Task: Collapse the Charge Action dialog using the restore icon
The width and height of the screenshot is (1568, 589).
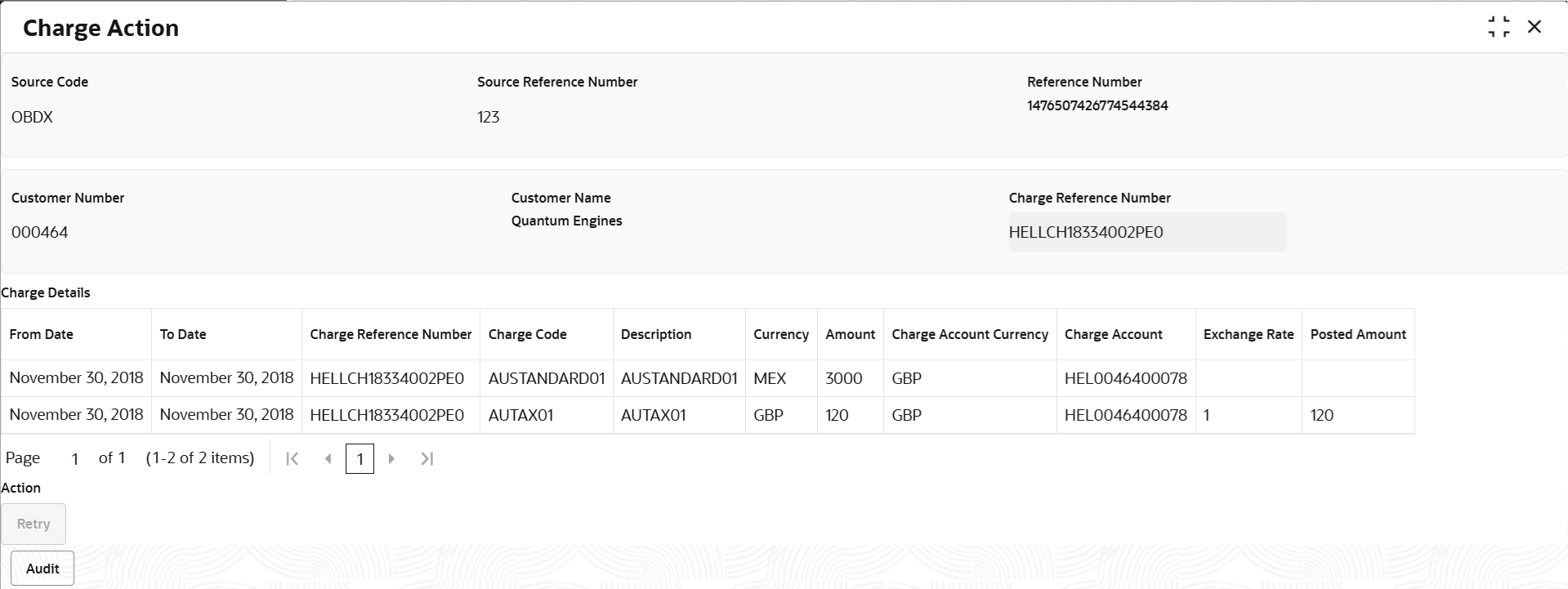Action: (1499, 27)
